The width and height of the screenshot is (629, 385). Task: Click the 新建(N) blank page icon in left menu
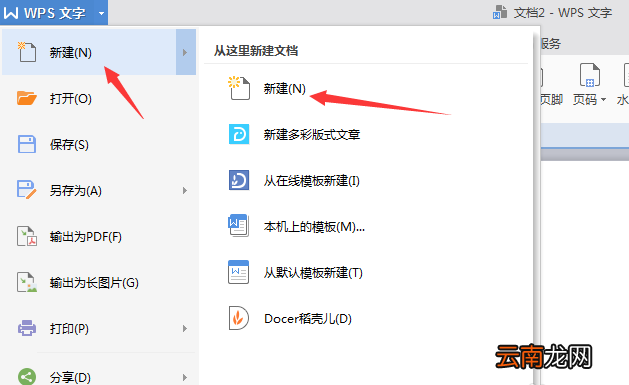pyautogui.click(x=27, y=52)
